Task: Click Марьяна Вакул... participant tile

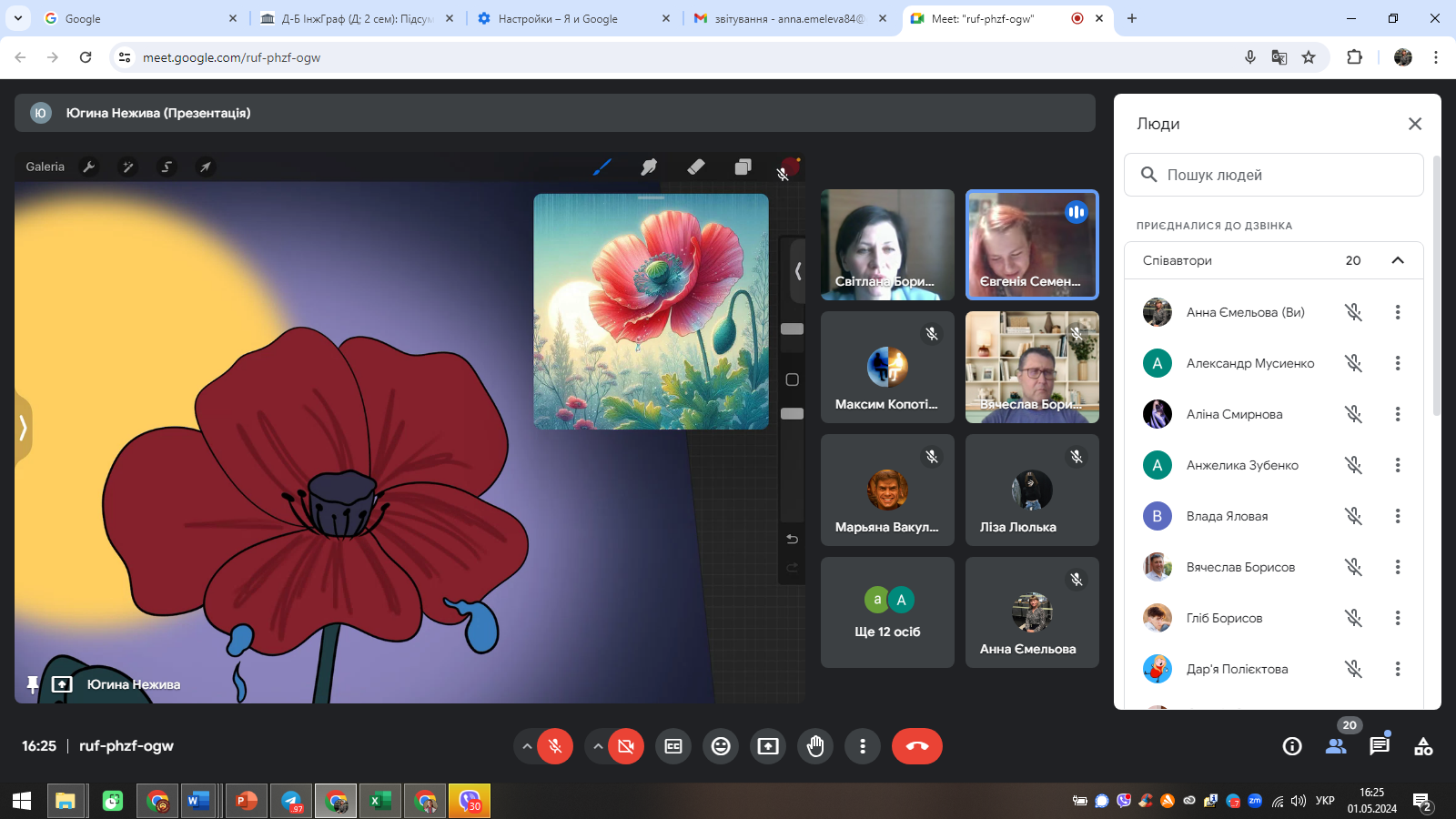Action: coord(887,490)
